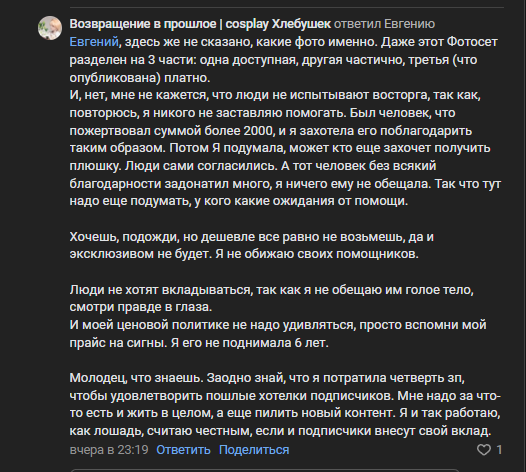526x472 pixels.
Task: Click the line 'прайс на сигны'
Action: pos(199,343)
